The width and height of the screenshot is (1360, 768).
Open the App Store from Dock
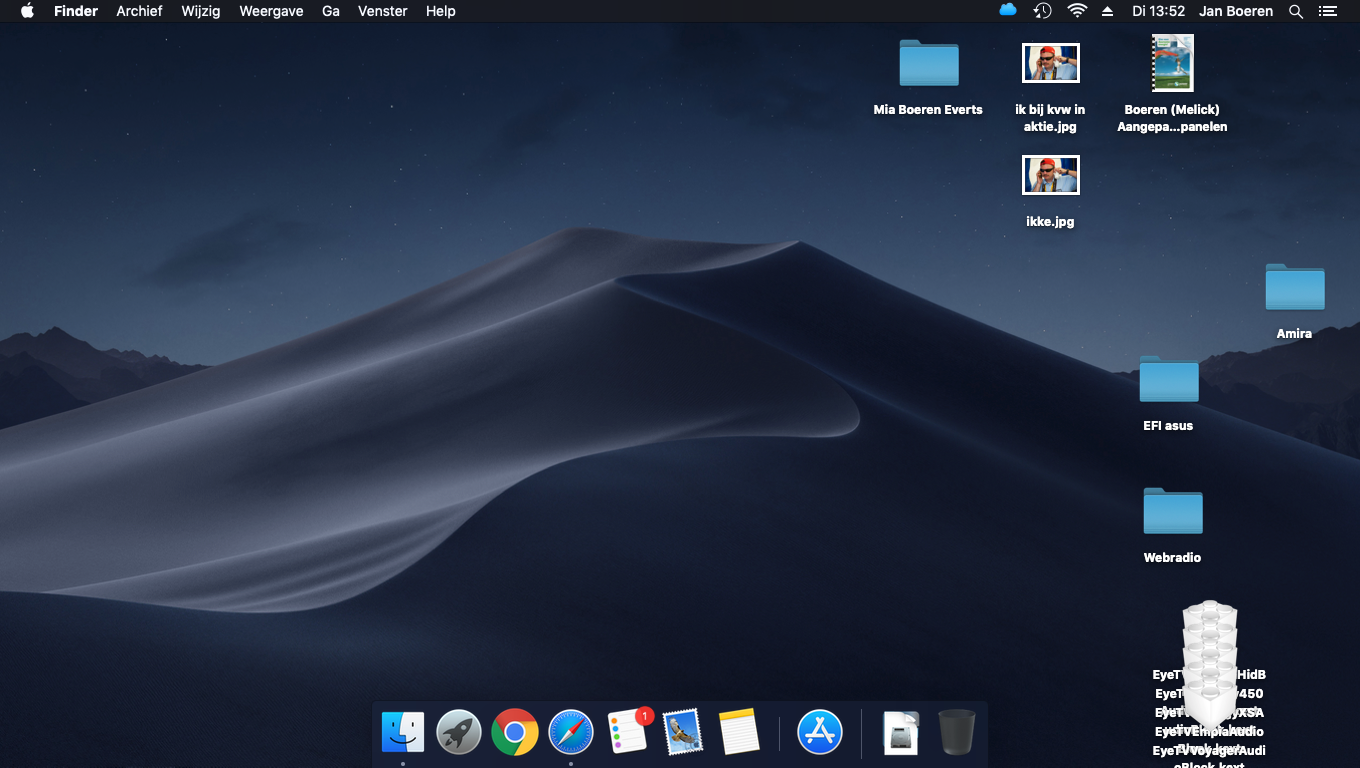pos(820,733)
